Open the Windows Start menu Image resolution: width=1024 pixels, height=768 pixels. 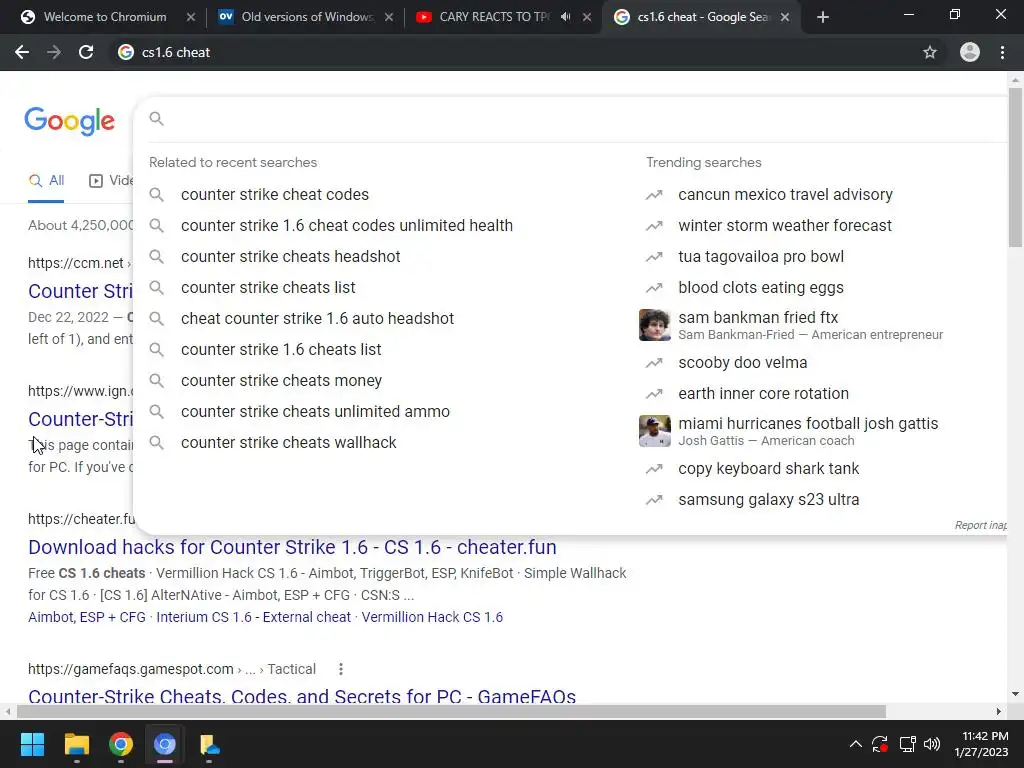point(32,744)
